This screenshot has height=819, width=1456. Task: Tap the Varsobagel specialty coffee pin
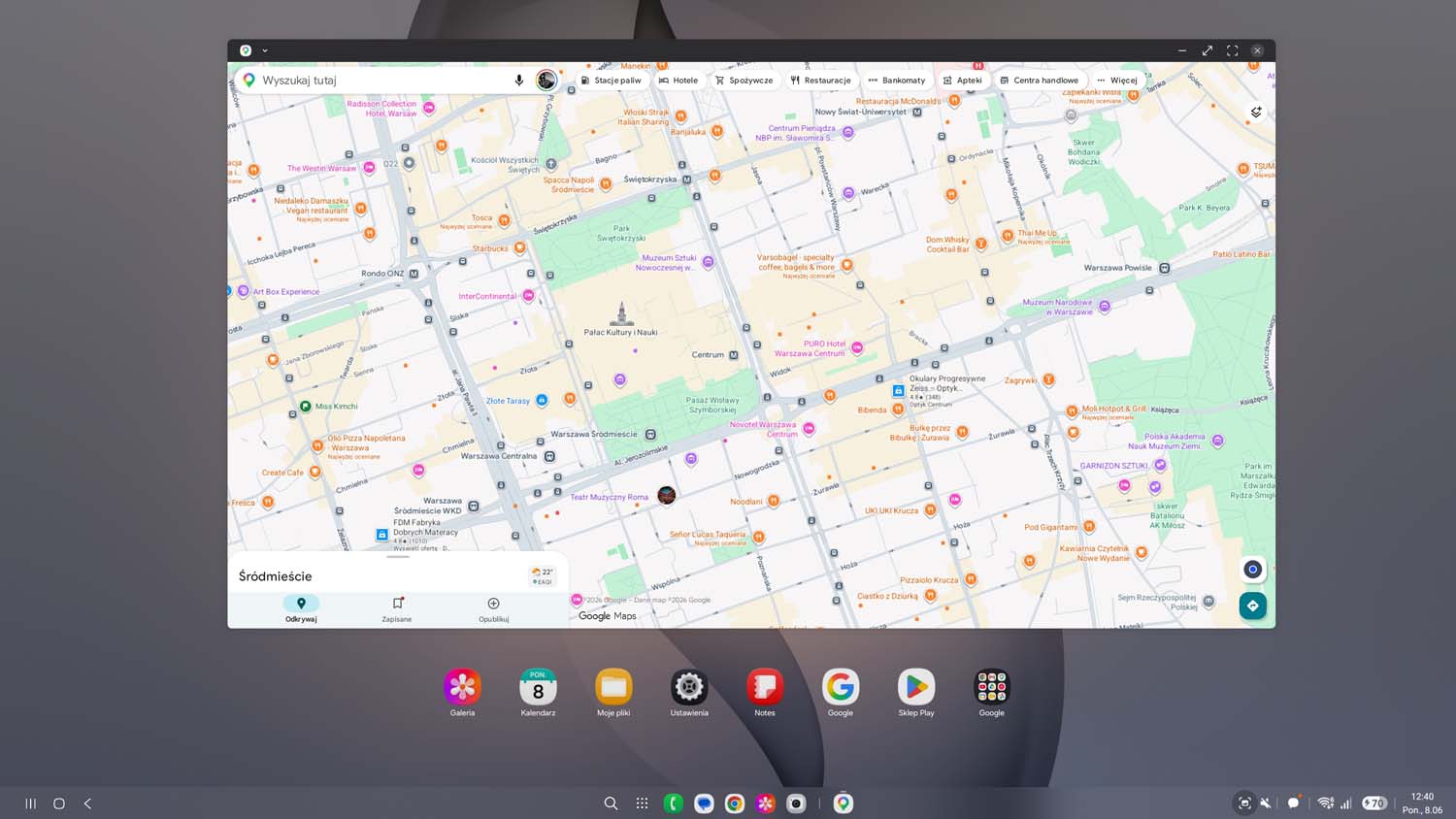pos(846,264)
